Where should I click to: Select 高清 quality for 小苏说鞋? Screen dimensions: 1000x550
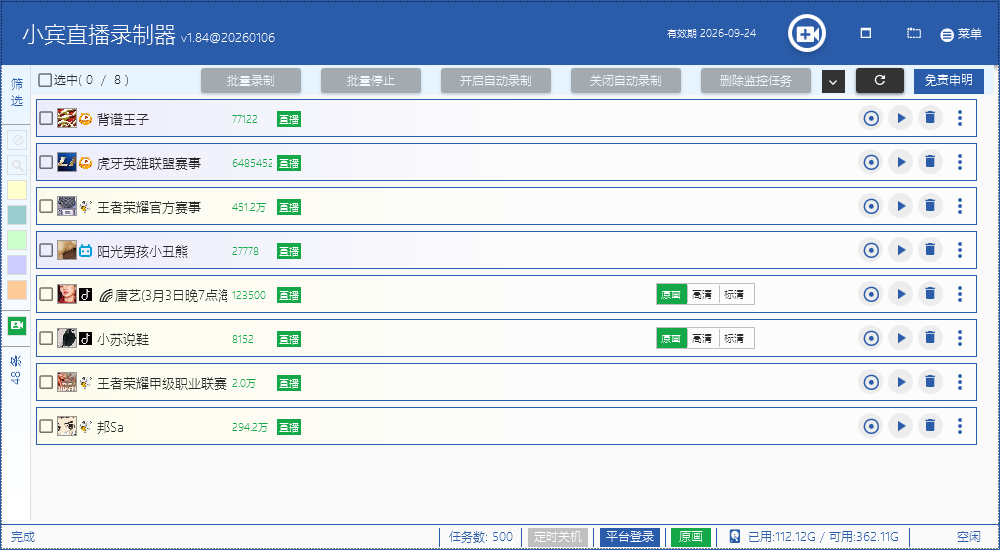point(702,339)
